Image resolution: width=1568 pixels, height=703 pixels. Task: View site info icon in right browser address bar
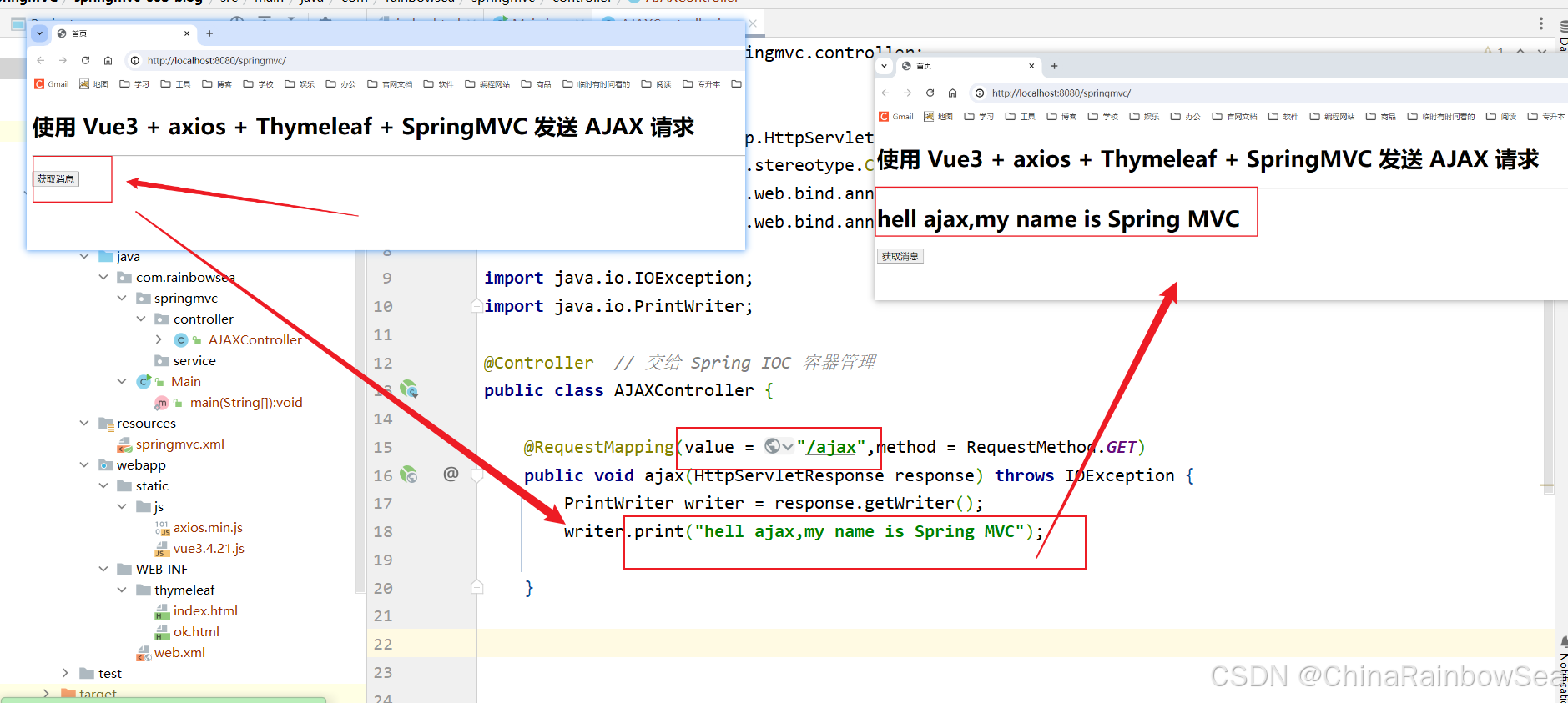tap(980, 93)
